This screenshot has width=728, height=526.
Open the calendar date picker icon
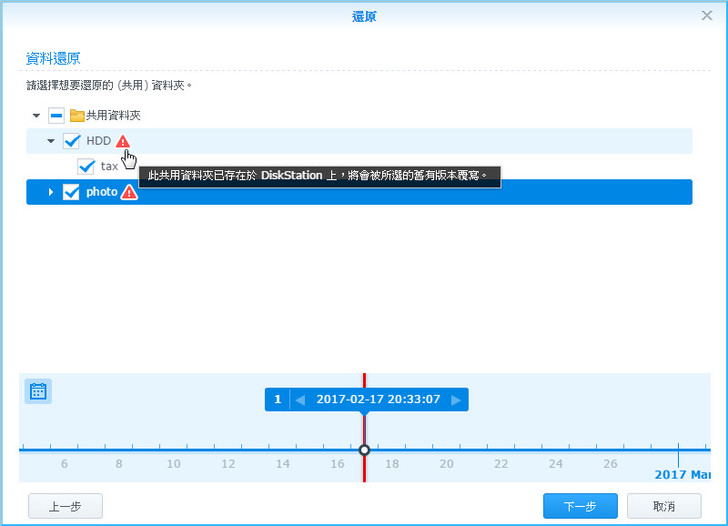(x=38, y=391)
